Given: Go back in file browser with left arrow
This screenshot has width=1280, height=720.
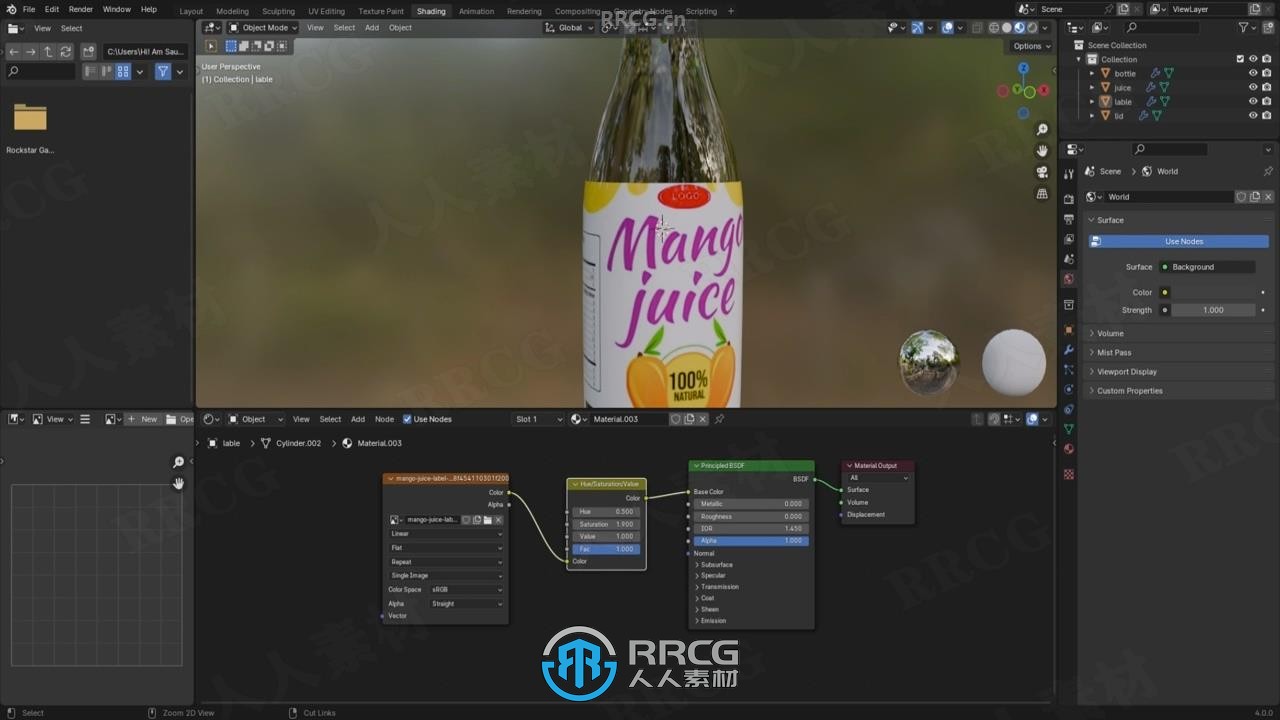Looking at the screenshot, I should click(14, 51).
